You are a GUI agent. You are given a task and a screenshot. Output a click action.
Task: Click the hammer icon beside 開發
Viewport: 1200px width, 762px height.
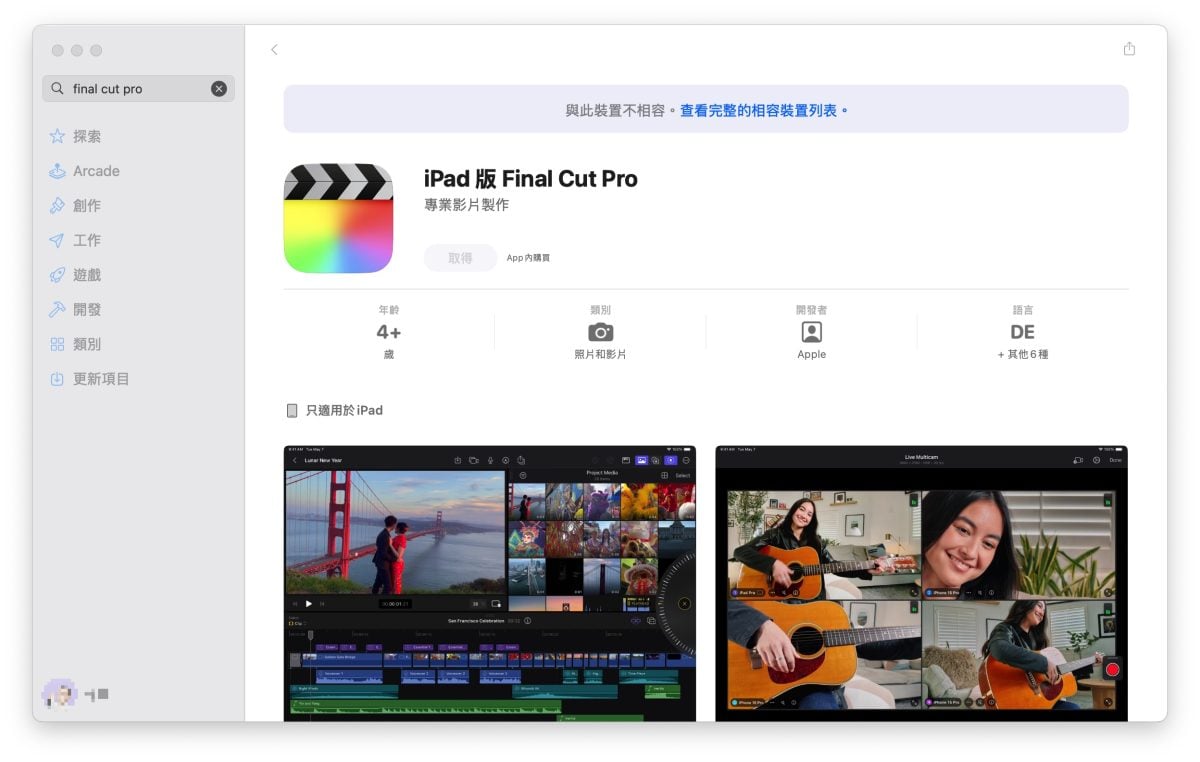tap(57, 309)
